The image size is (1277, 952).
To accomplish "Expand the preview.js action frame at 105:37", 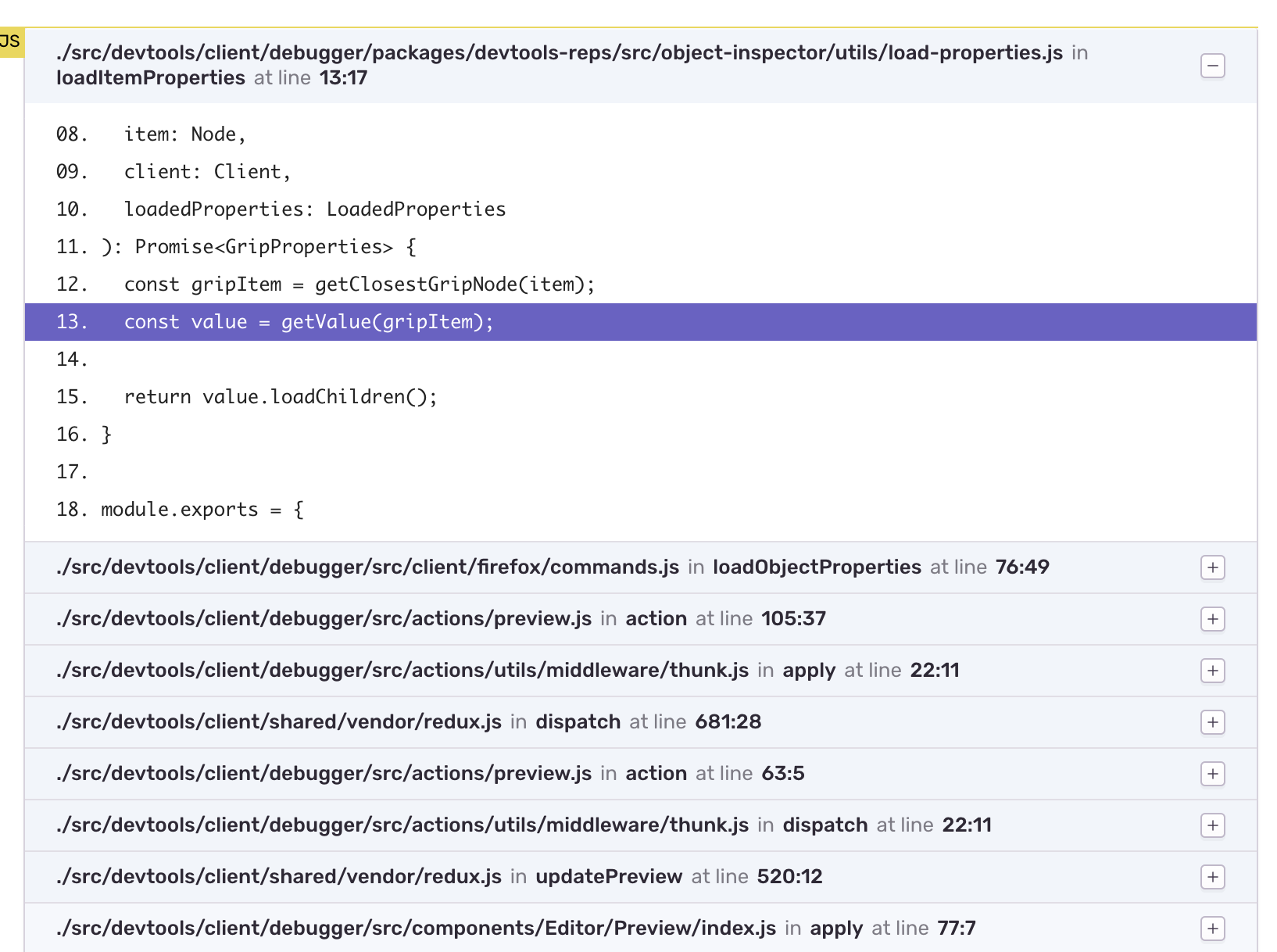I will click(x=1212, y=619).
